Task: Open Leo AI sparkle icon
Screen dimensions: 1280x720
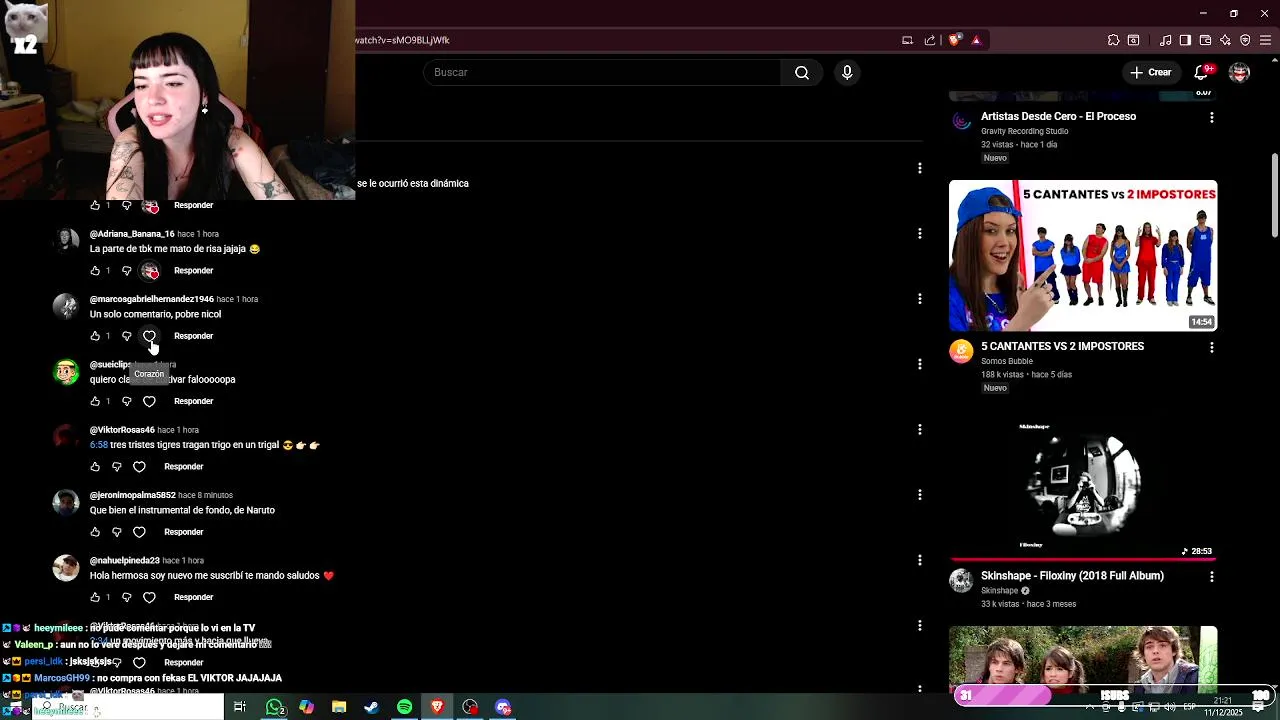Action: coord(1225,40)
